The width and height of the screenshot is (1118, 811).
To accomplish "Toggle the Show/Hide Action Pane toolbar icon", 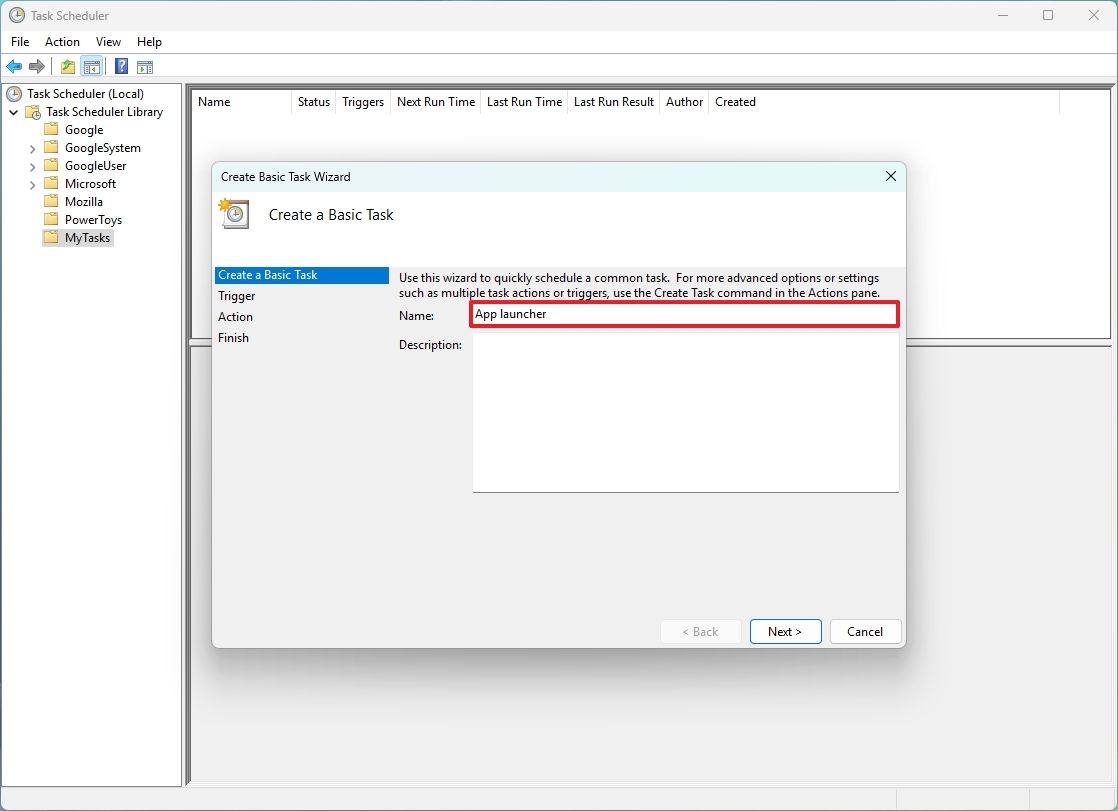I will click(145, 66).
